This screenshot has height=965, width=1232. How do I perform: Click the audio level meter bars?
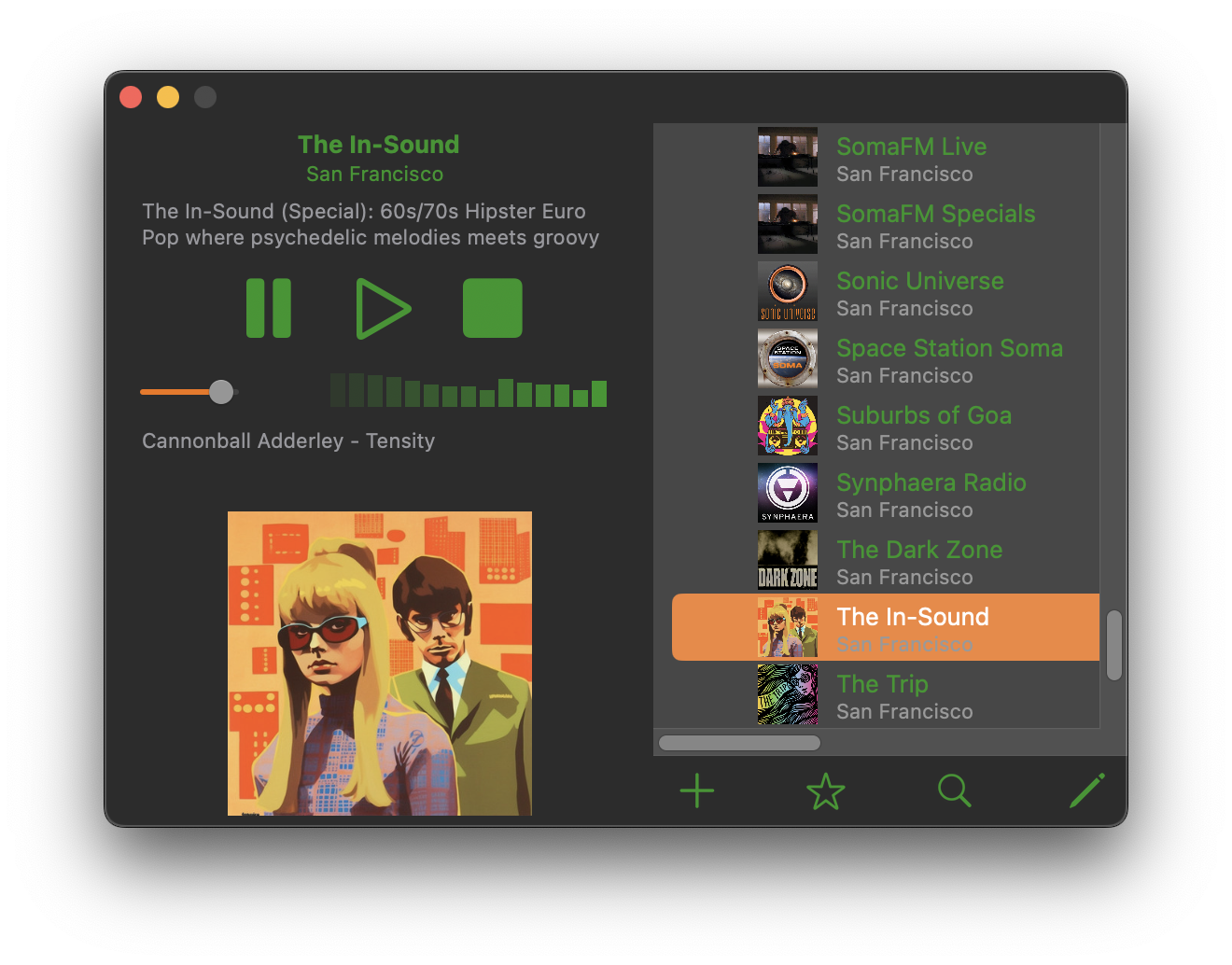(469, 390)
